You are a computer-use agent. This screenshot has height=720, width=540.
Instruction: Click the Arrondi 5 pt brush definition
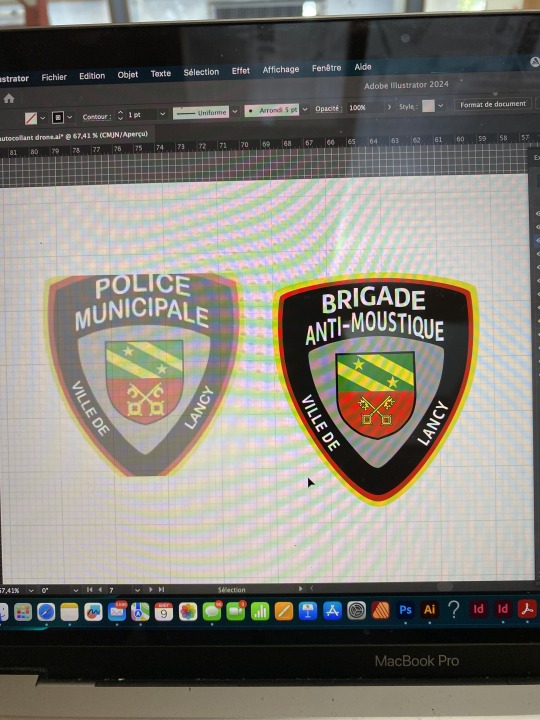tap(272, 110)
